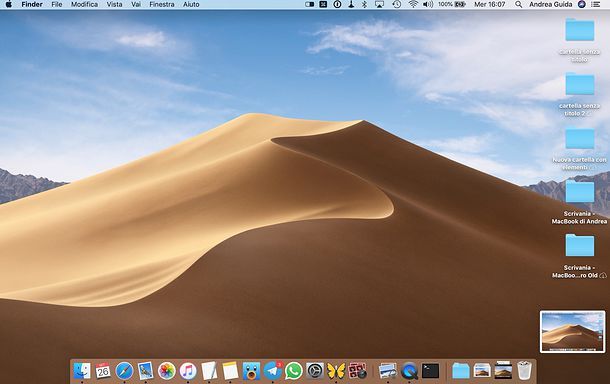Launch iTunes from the Dock
The image size is (610, 384).
[x=188, y=371]
